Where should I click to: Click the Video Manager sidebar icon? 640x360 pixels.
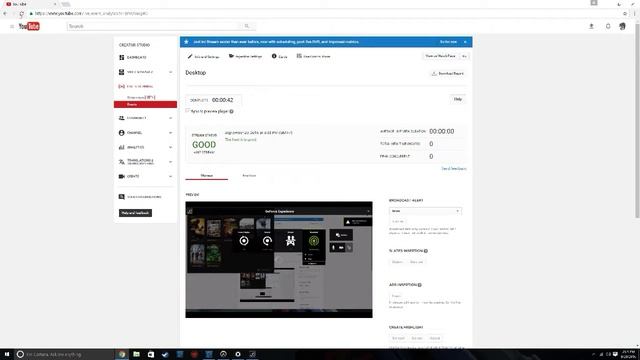[x=121, y=72]
